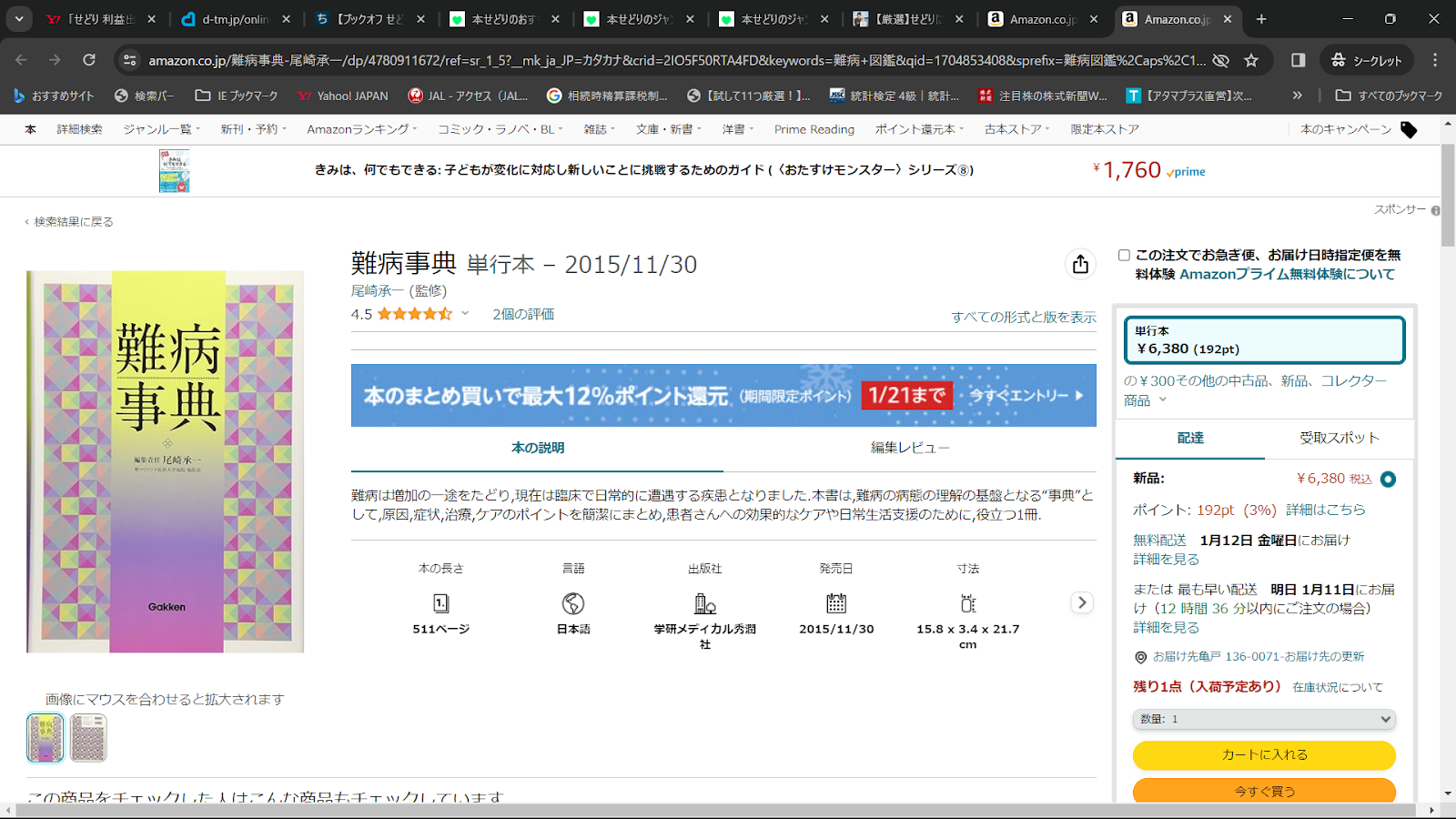Click the site information icon in the address bar
This screenshot has width=1456, height=819.
[x=130, y=60]
